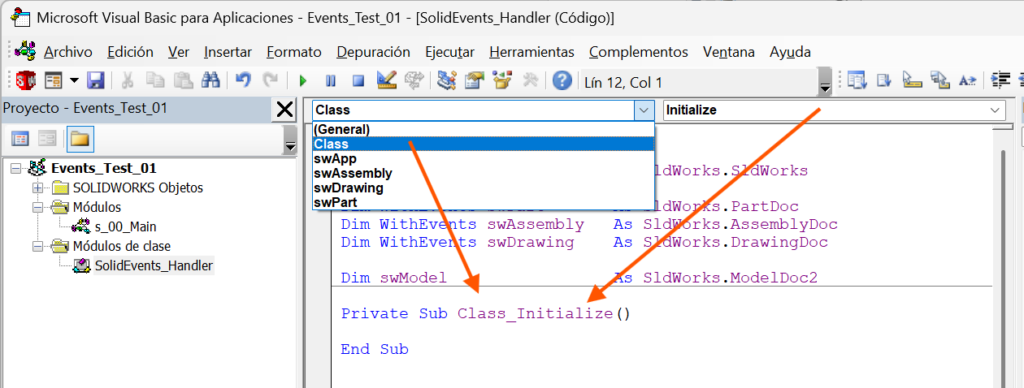The width and height of the screenshot is (1024, 388).
Task: Undo the last action
Action: 243,81
